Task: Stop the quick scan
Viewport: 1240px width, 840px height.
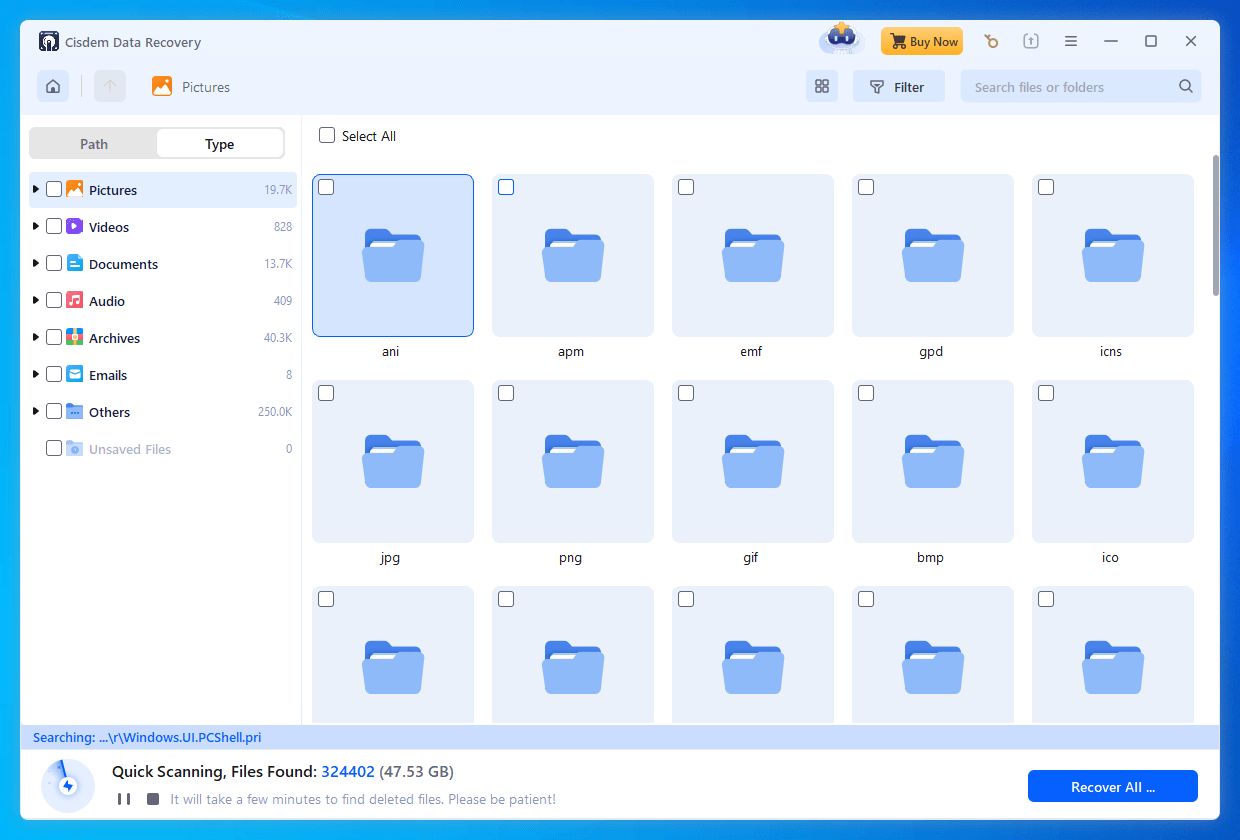Action: click(152, 798)
